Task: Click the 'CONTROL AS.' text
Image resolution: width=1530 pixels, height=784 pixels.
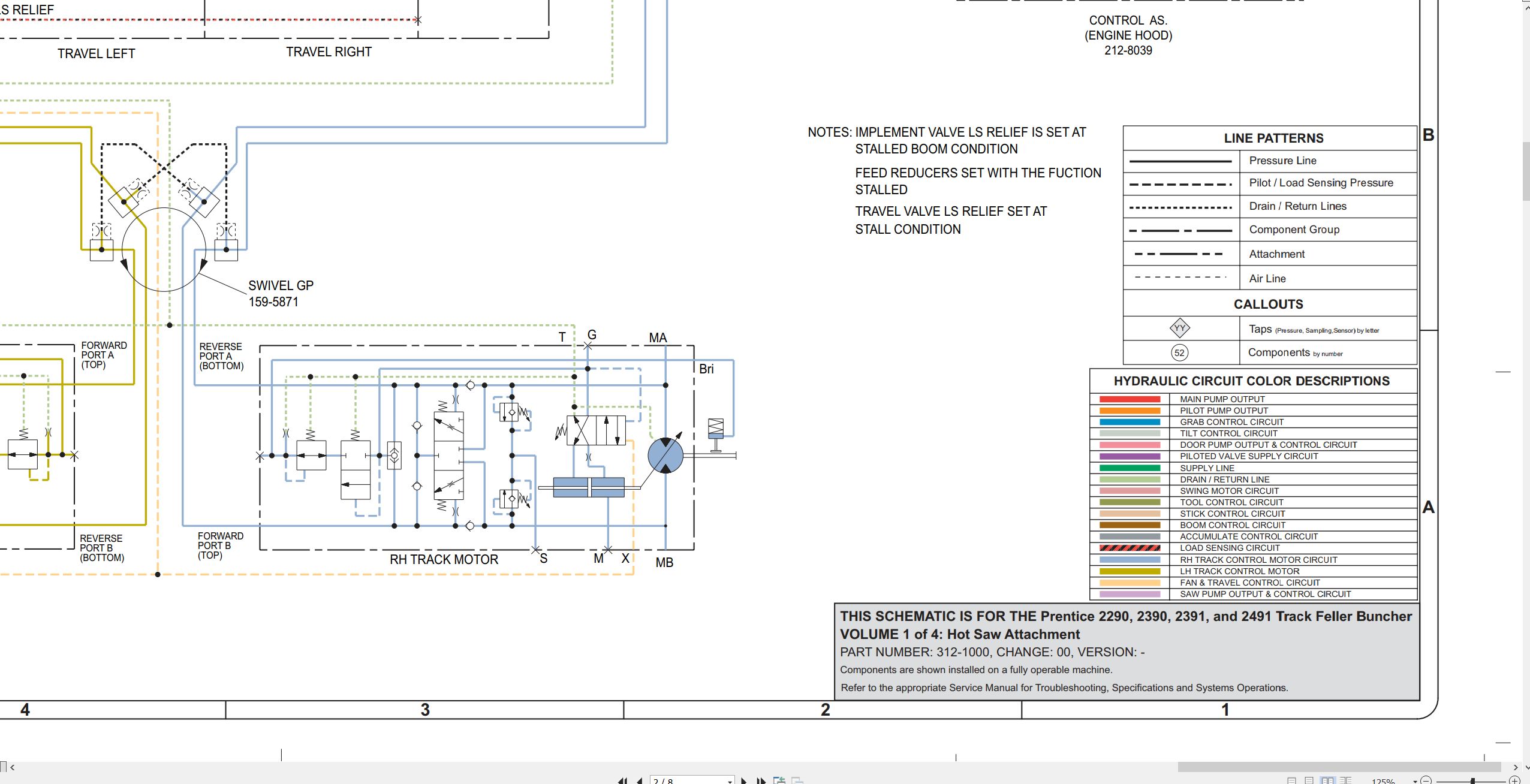Action: (1128, 20)
